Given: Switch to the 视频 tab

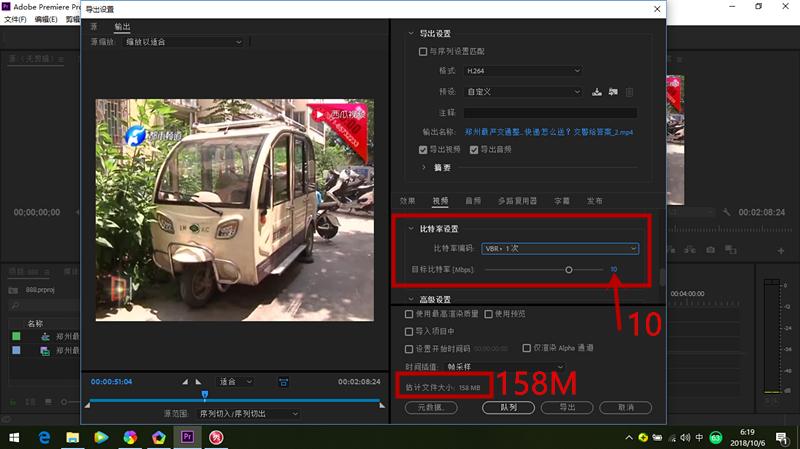Looking at the screenshot, I should [440, 201].
